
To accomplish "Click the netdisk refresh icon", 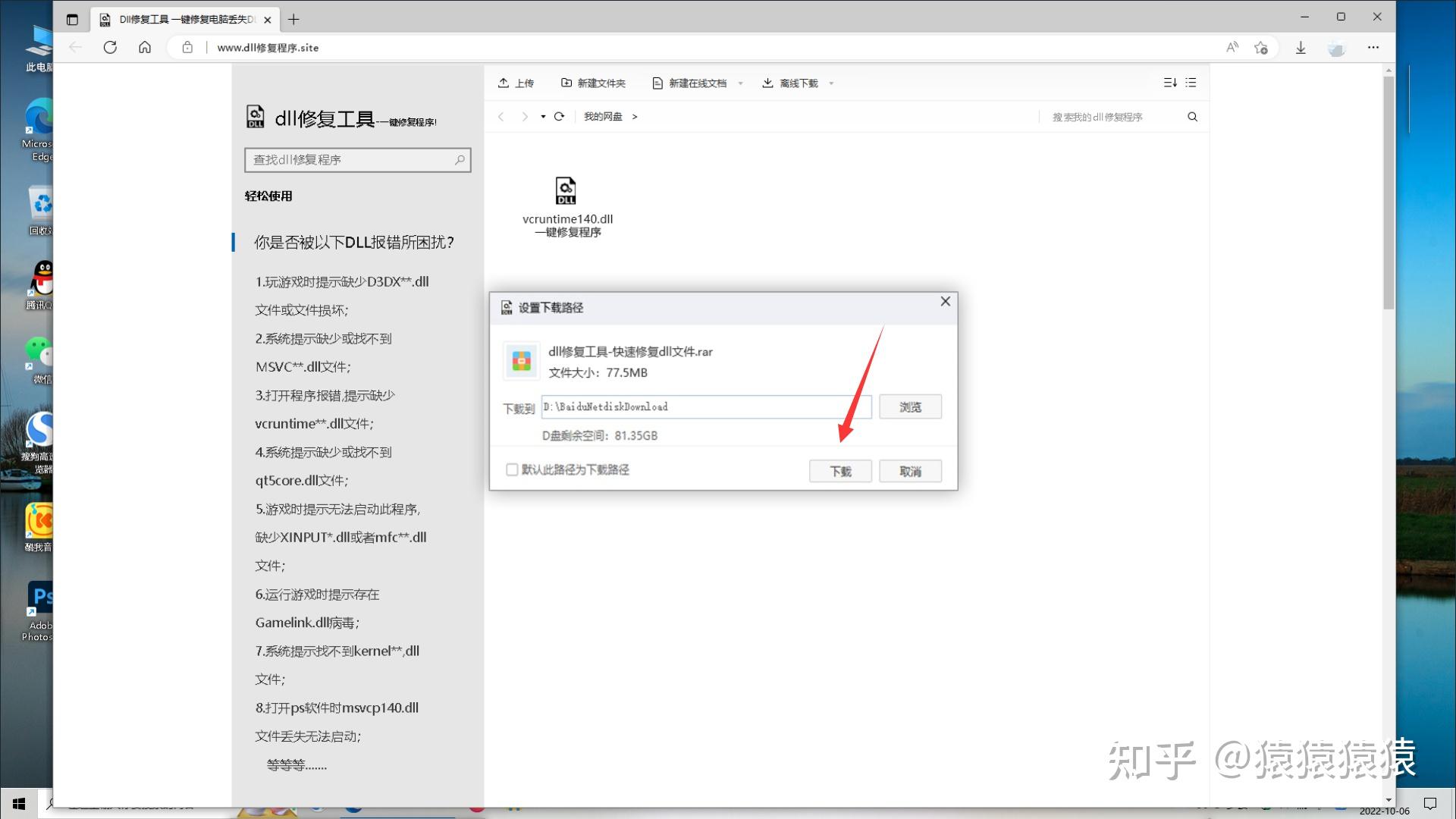I will point(559,117).
